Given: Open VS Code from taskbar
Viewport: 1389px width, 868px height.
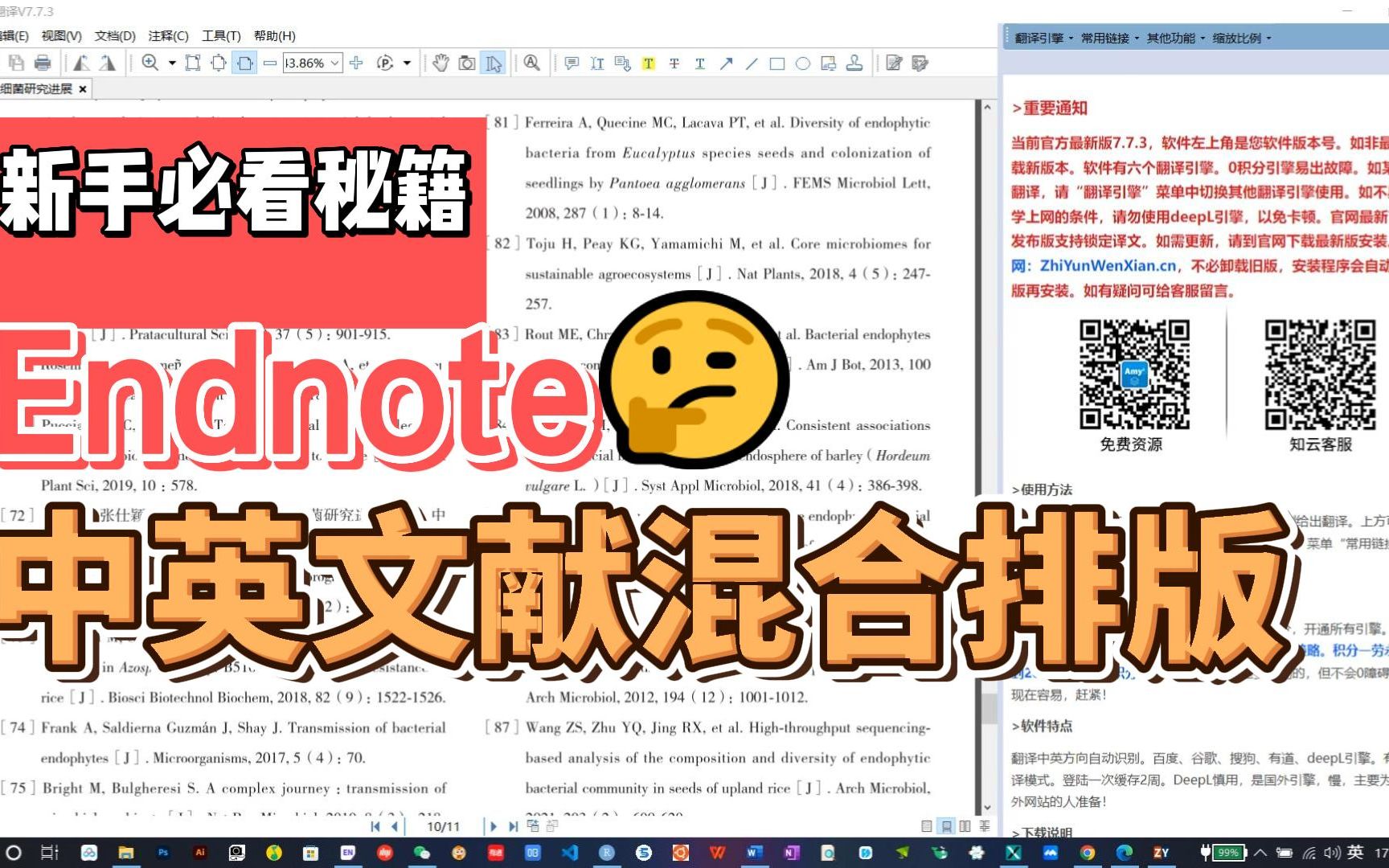Looking at the screenshot, I should [570, 853].
